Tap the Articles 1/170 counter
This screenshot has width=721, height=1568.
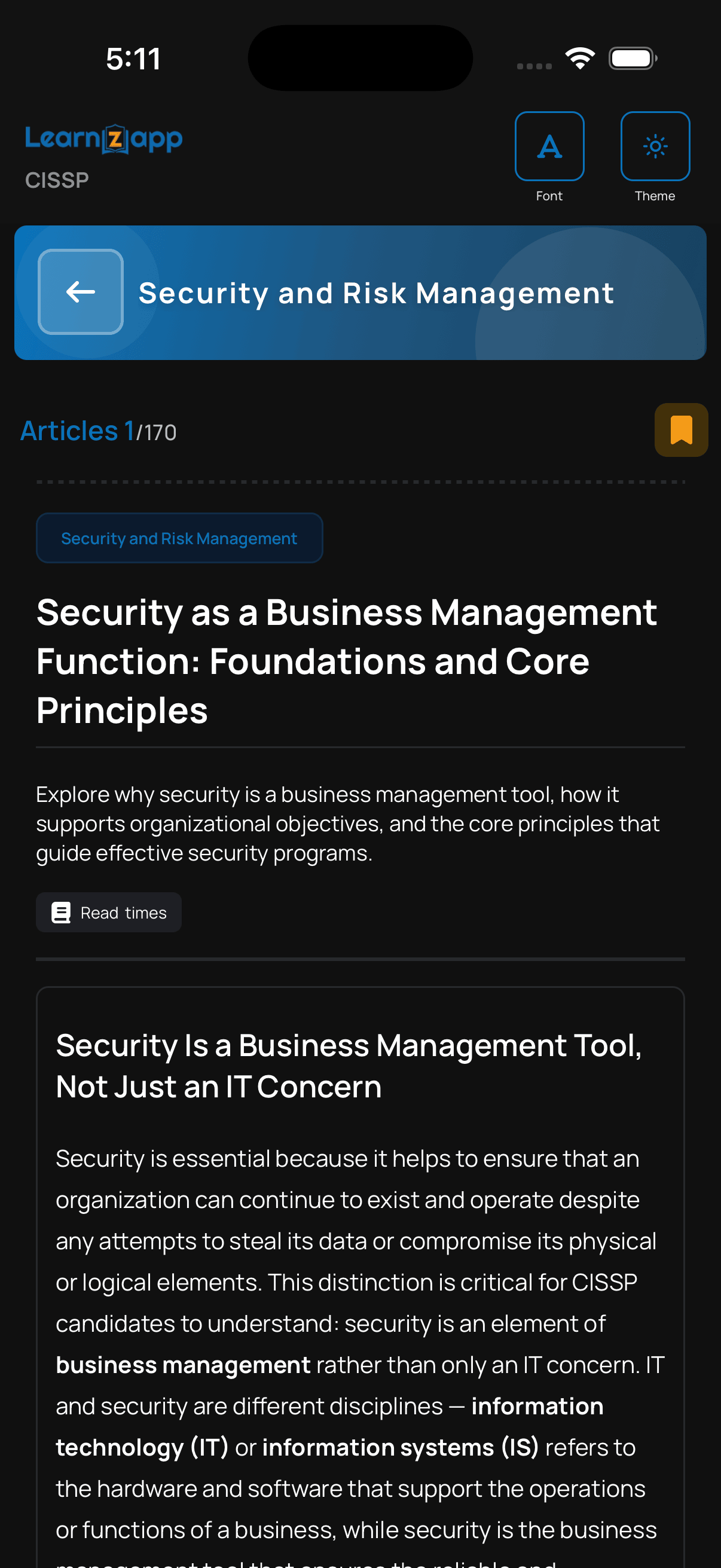[x=99, y=431]
